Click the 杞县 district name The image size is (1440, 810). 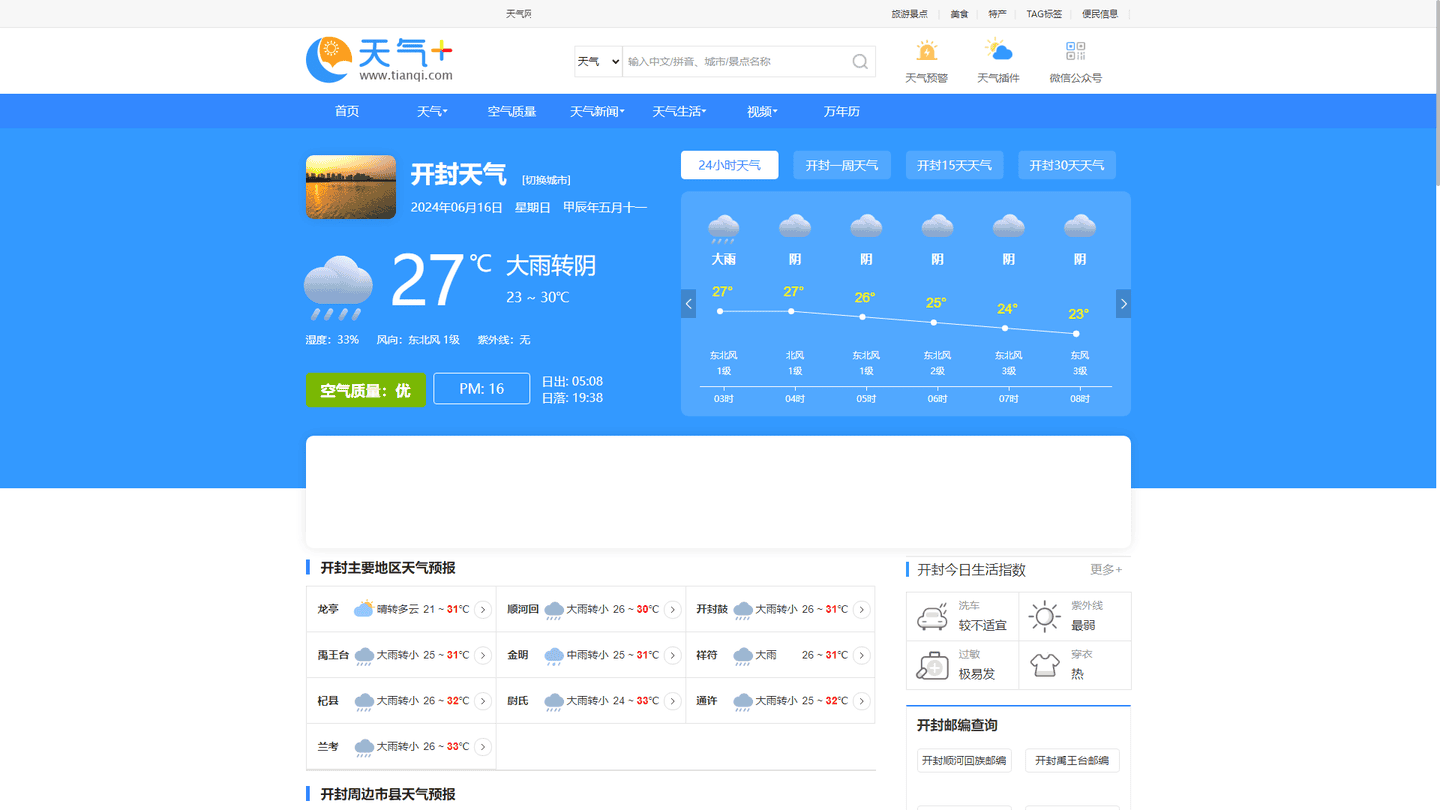click(x=328, y=701)
